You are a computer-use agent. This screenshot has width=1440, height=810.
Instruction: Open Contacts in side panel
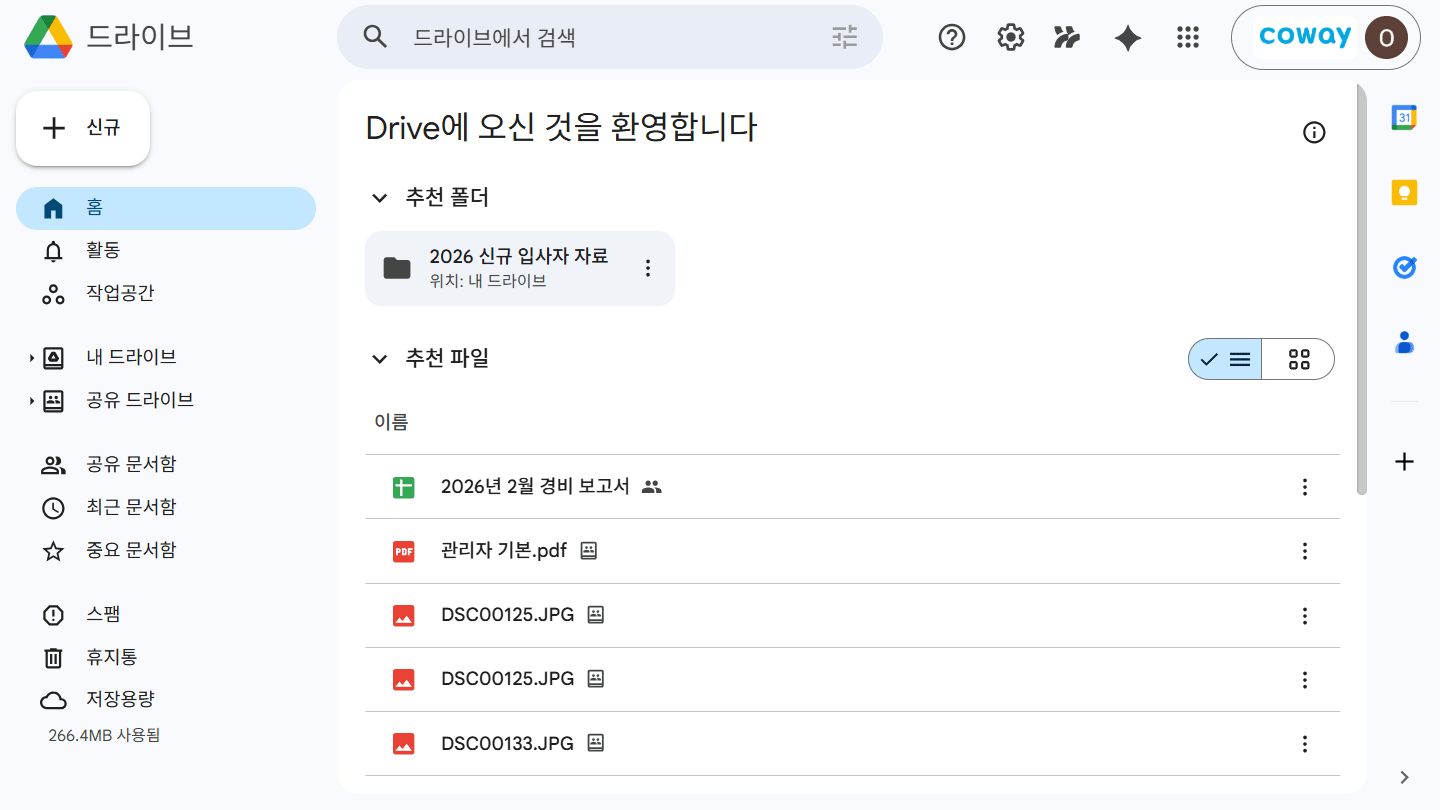(x=1404, y=342)
